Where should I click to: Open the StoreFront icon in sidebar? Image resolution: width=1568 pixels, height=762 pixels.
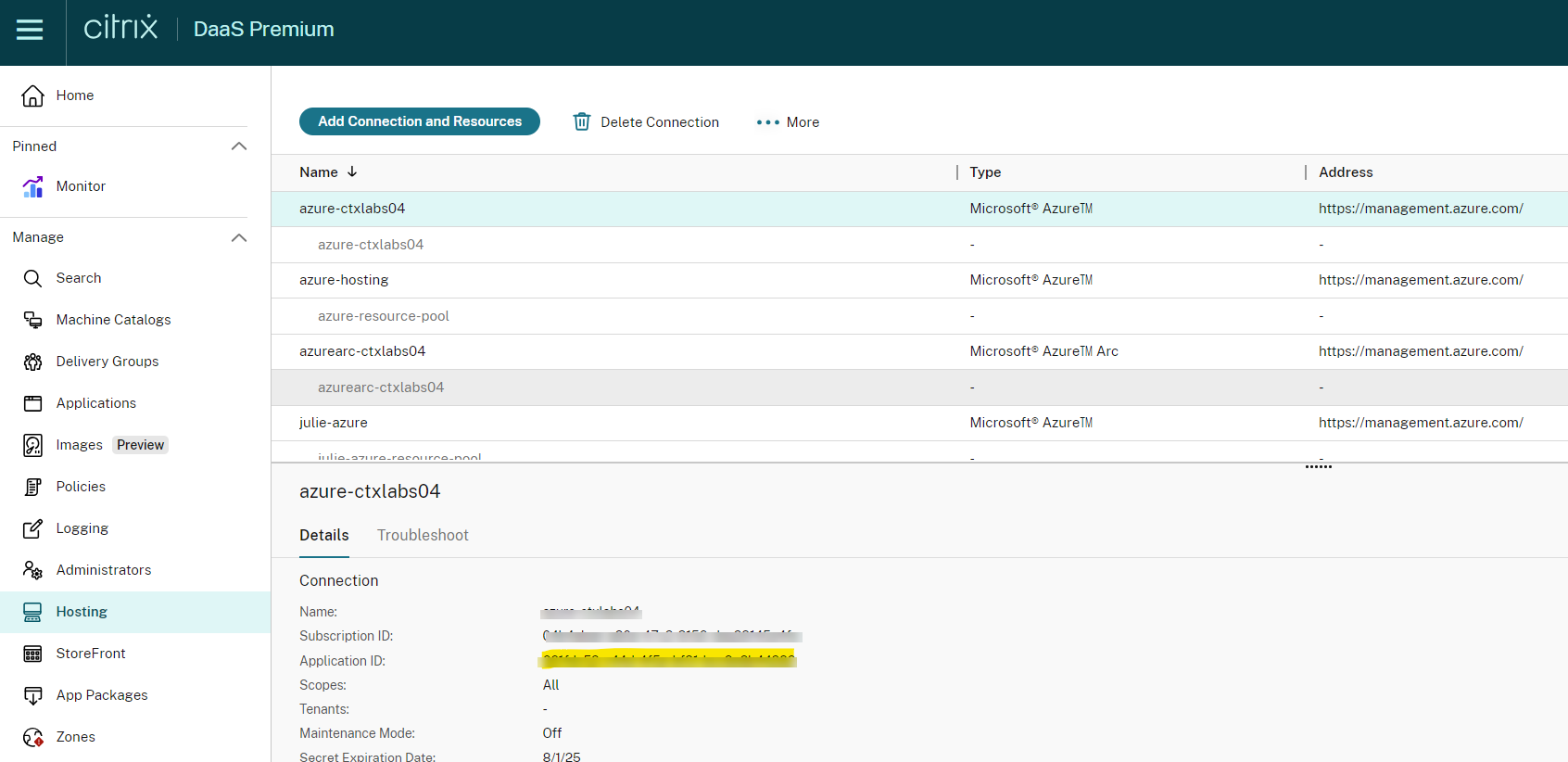click(x=32, y=654)
